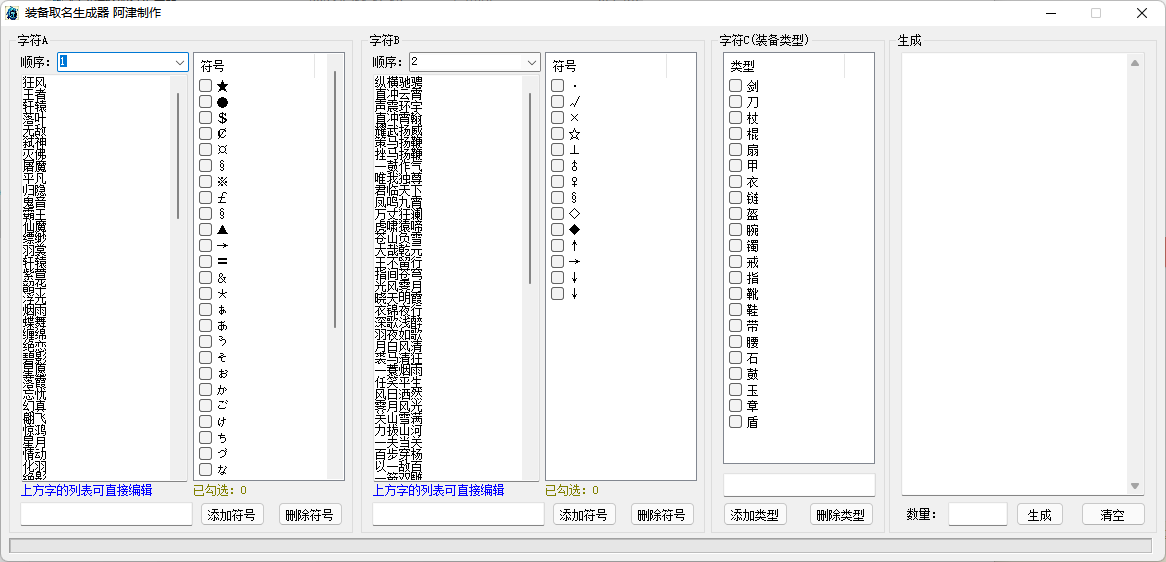Check the な symbol checkbox

coord(205,469)
